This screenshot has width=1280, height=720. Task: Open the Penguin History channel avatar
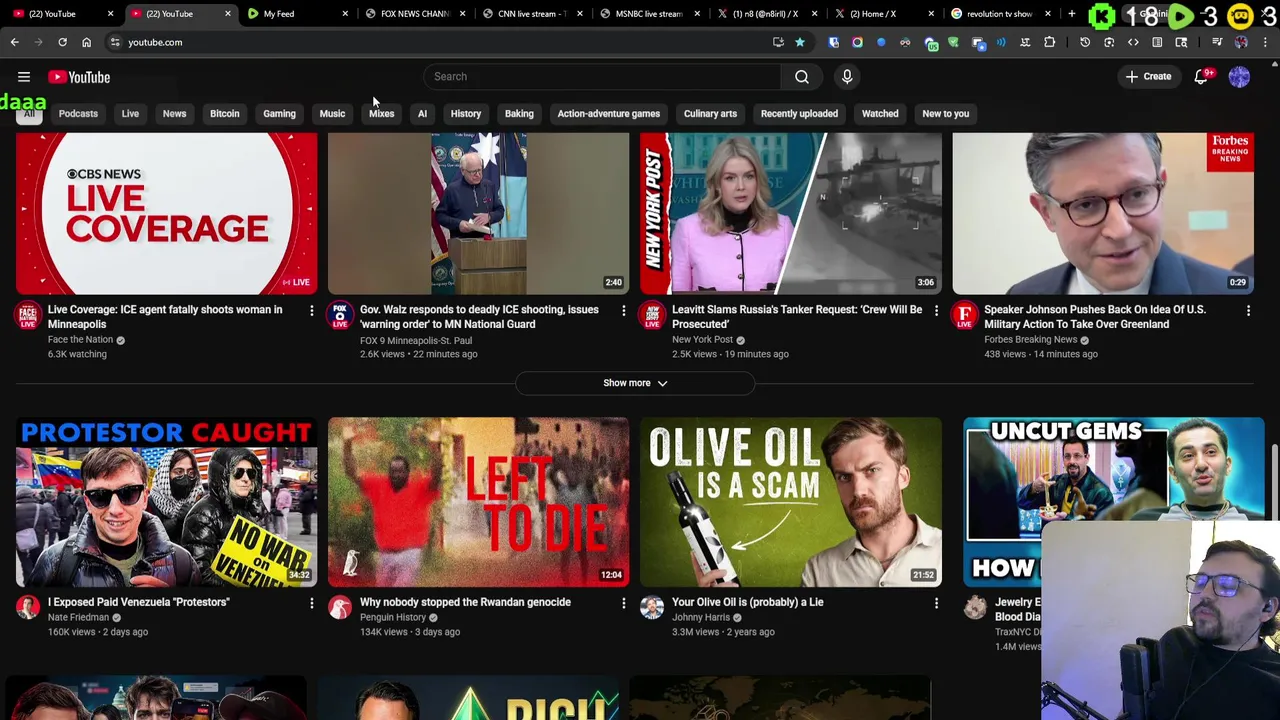click(340, 608)
